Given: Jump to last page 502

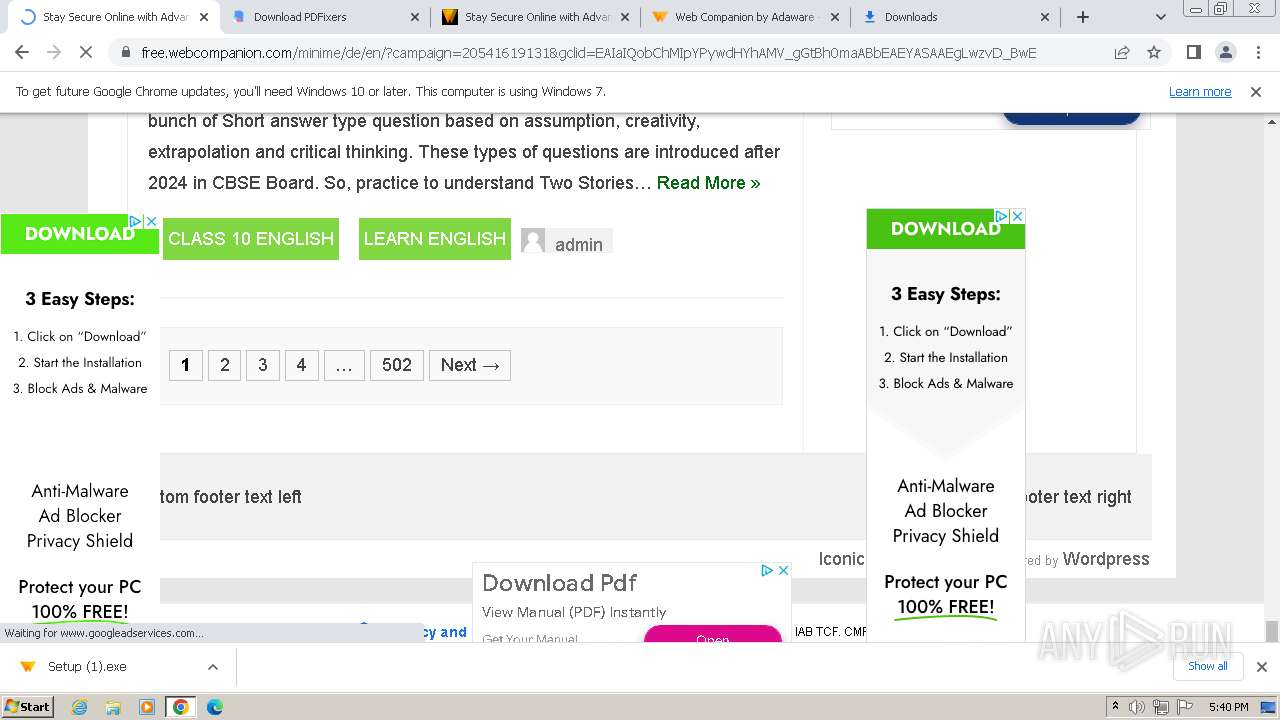Looking at the screenshot, I should [397, 365].
